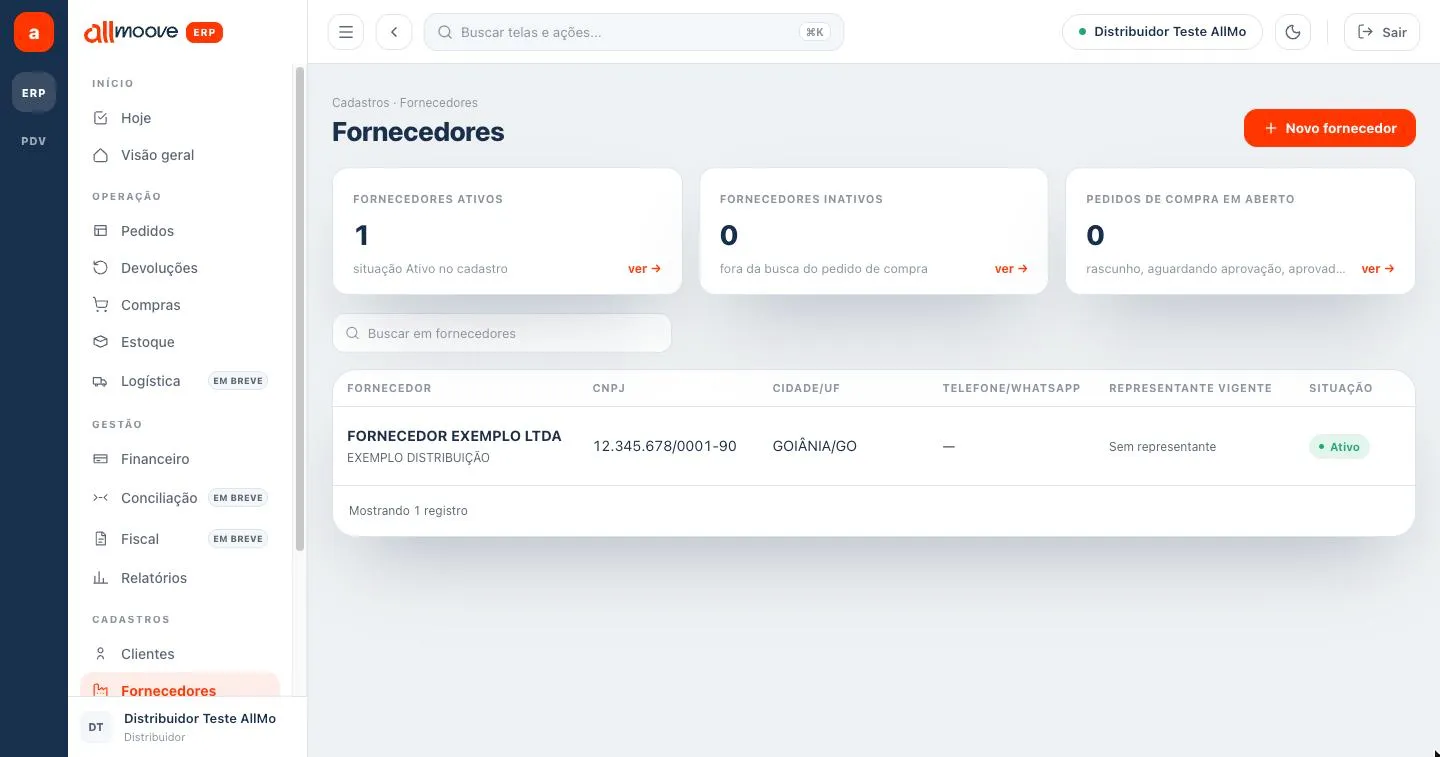1440x757 pixels.
Task: Log out with the Sair button
Action: click(x=1381, y=32)
